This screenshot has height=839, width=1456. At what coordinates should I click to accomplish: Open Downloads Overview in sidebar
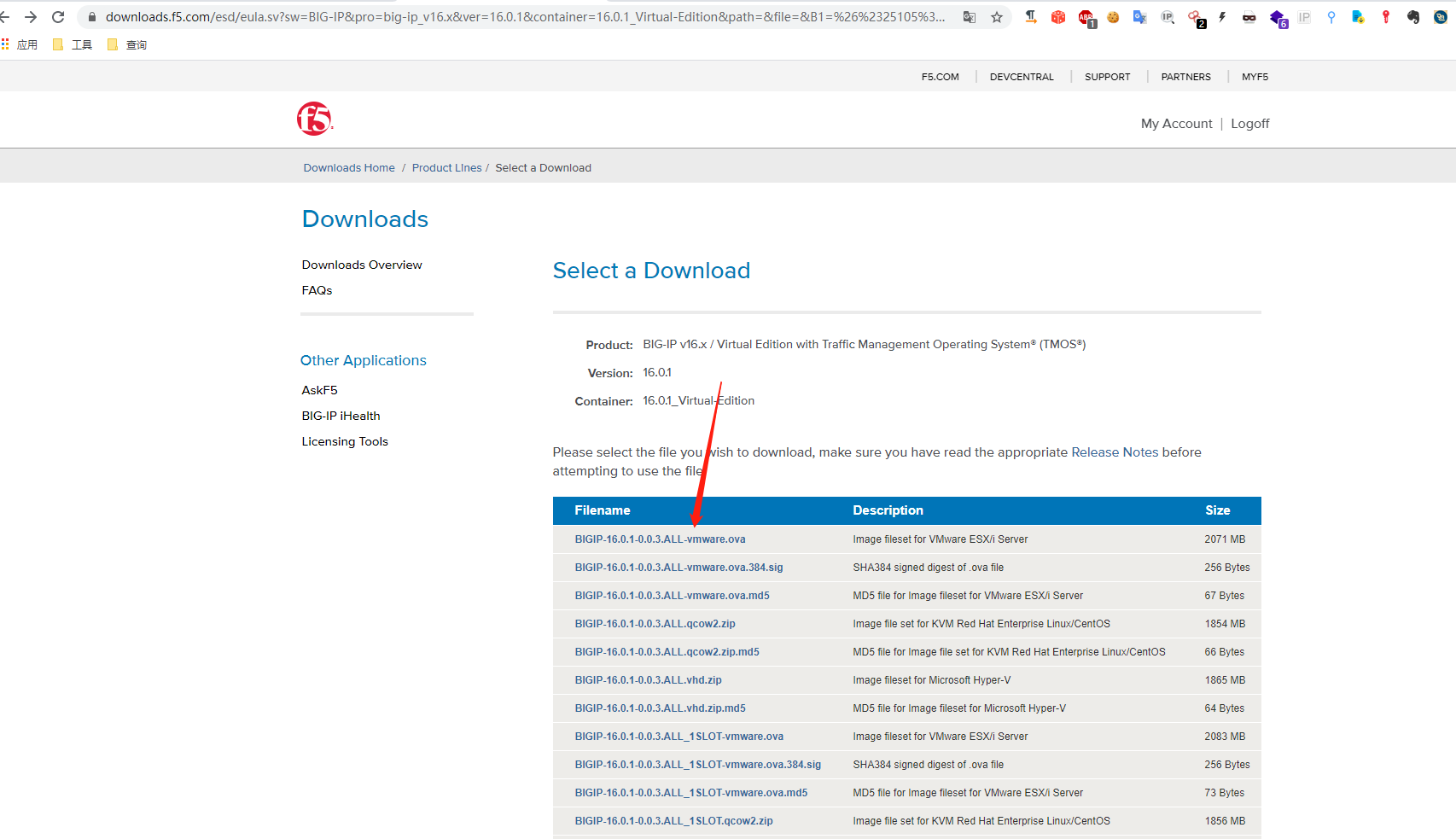click(362, 265)
